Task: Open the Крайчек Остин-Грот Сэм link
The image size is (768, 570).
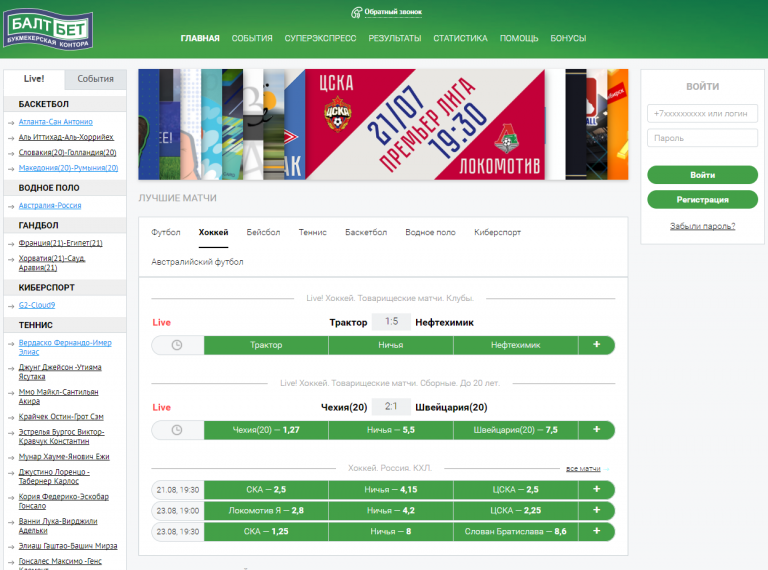Action: pyautogui.click(x=61, y=417)
